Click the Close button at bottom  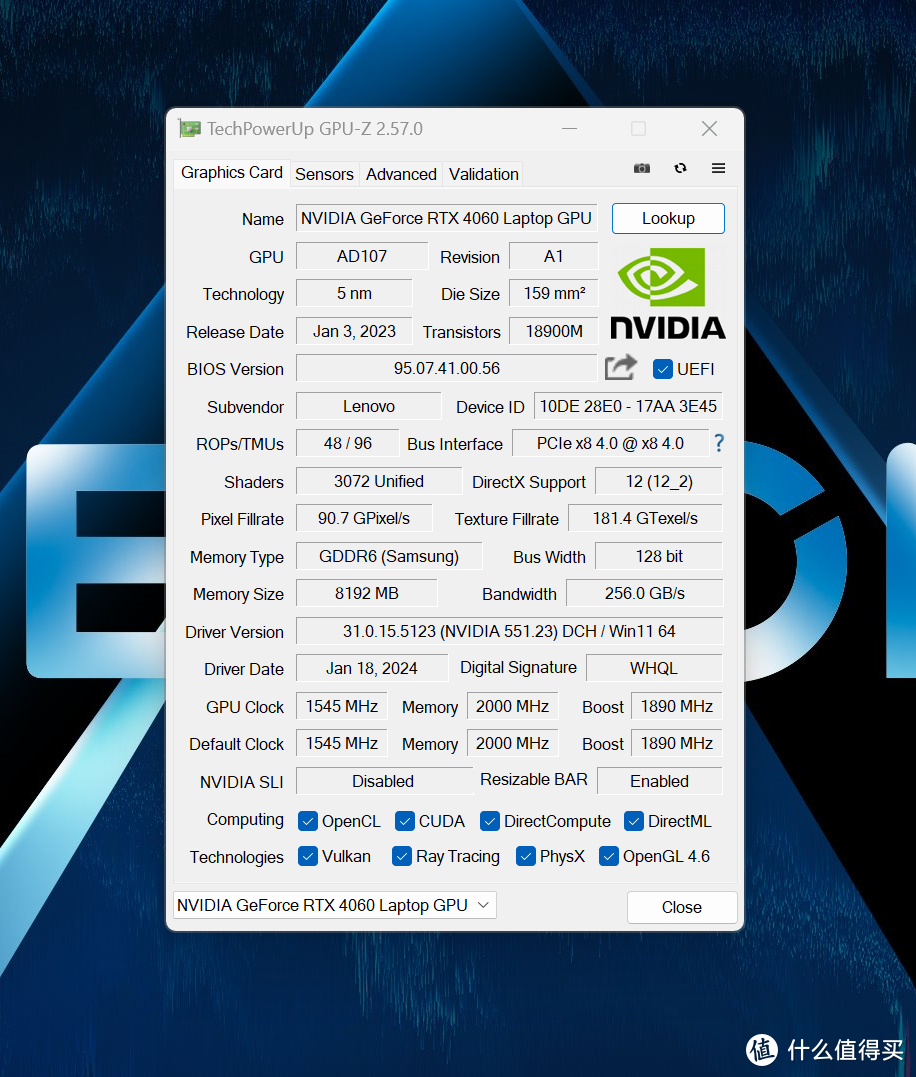point(682,907)
